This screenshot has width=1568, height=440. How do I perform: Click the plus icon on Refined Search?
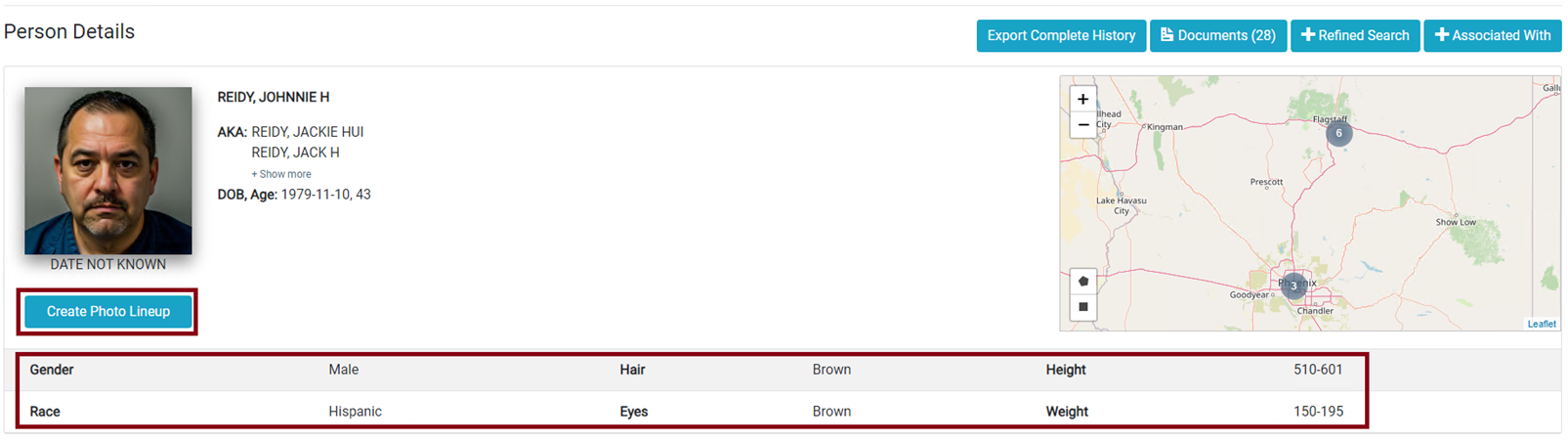pyautogui.click(x=1307, y=35)
